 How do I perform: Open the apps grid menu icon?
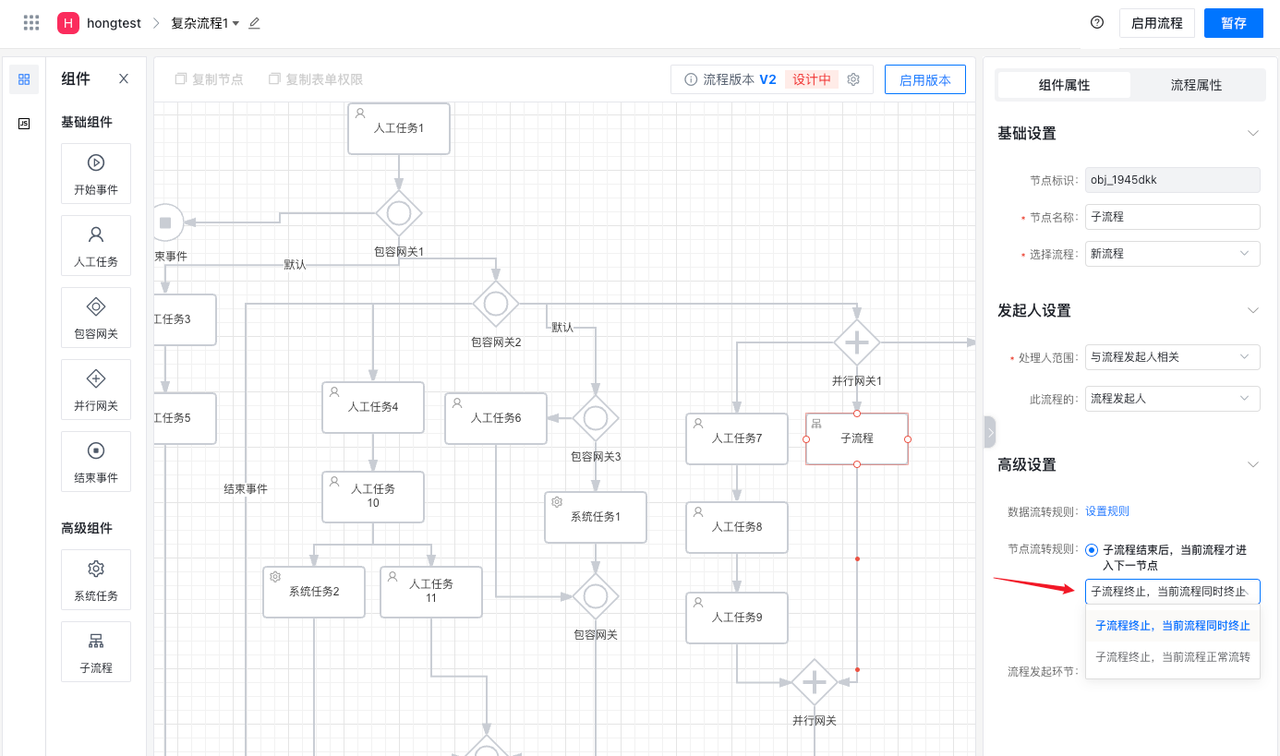tap(31, 23)
